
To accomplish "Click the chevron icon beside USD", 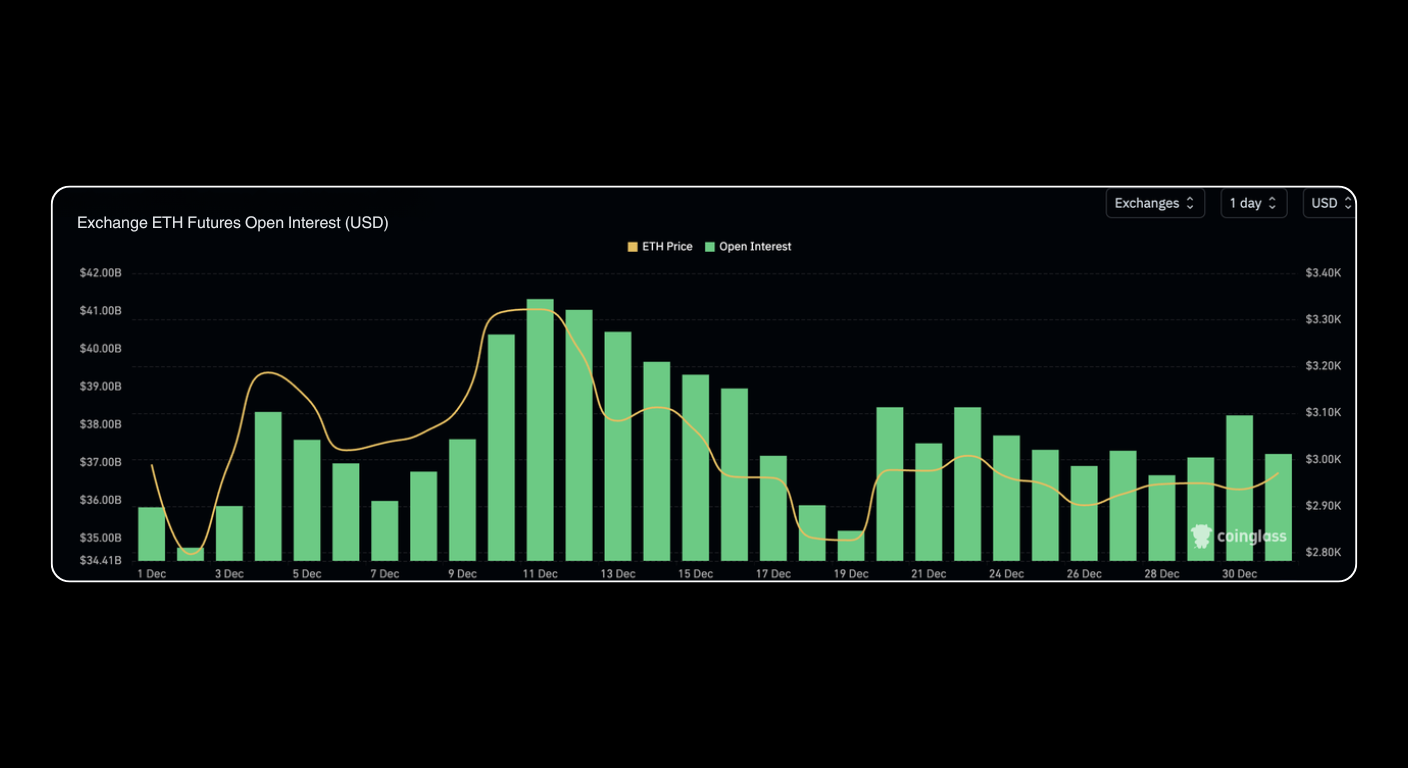I will (1348, 203).
